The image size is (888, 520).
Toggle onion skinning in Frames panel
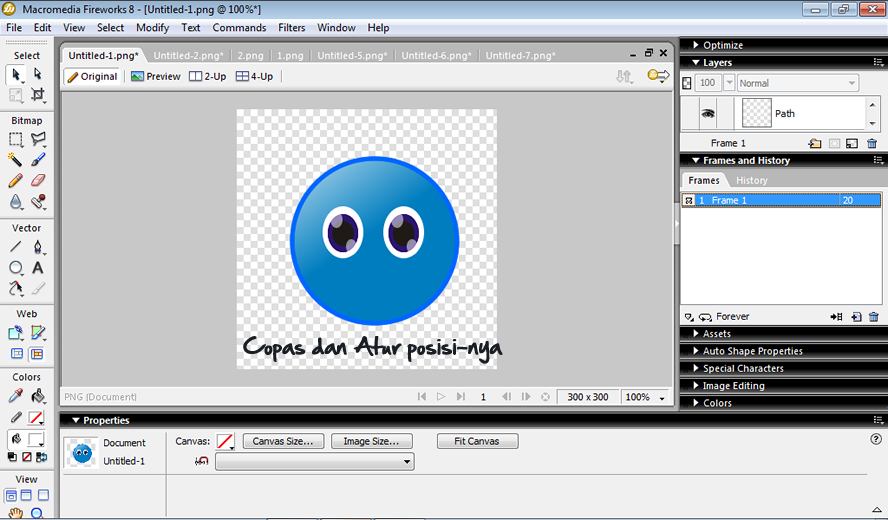[x=689, y=317]
